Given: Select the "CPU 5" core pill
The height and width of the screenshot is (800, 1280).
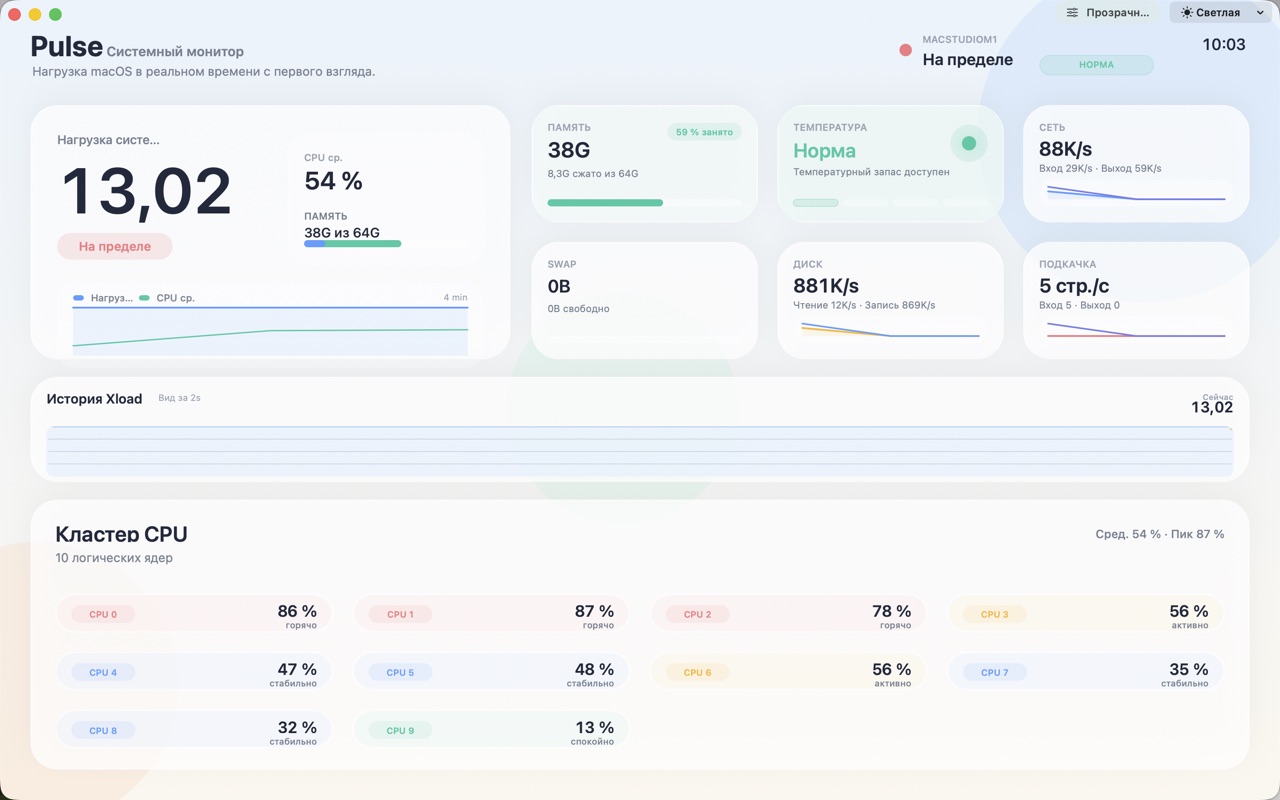Looking at the screenshot, I should click(x=400, y=672).
